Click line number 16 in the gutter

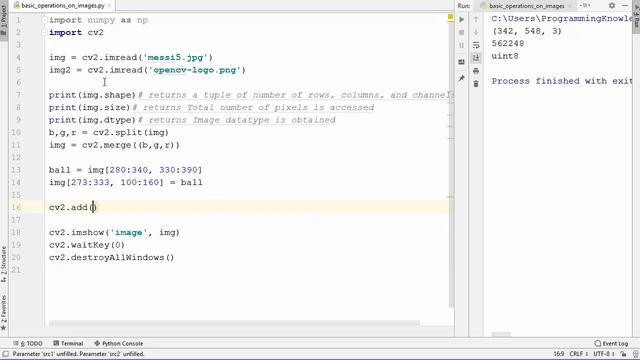coord(16,207)
